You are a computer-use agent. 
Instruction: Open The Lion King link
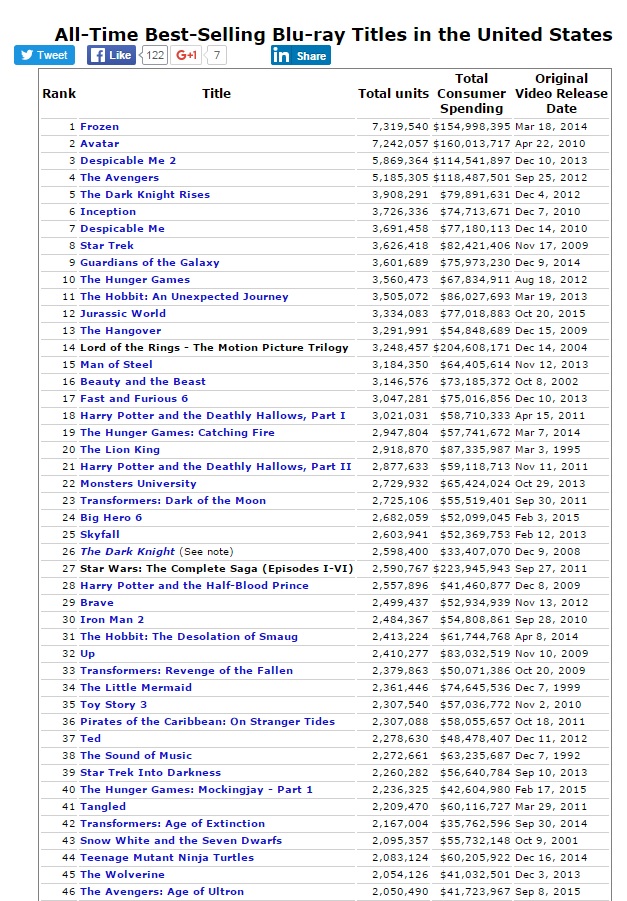[120, 449]
